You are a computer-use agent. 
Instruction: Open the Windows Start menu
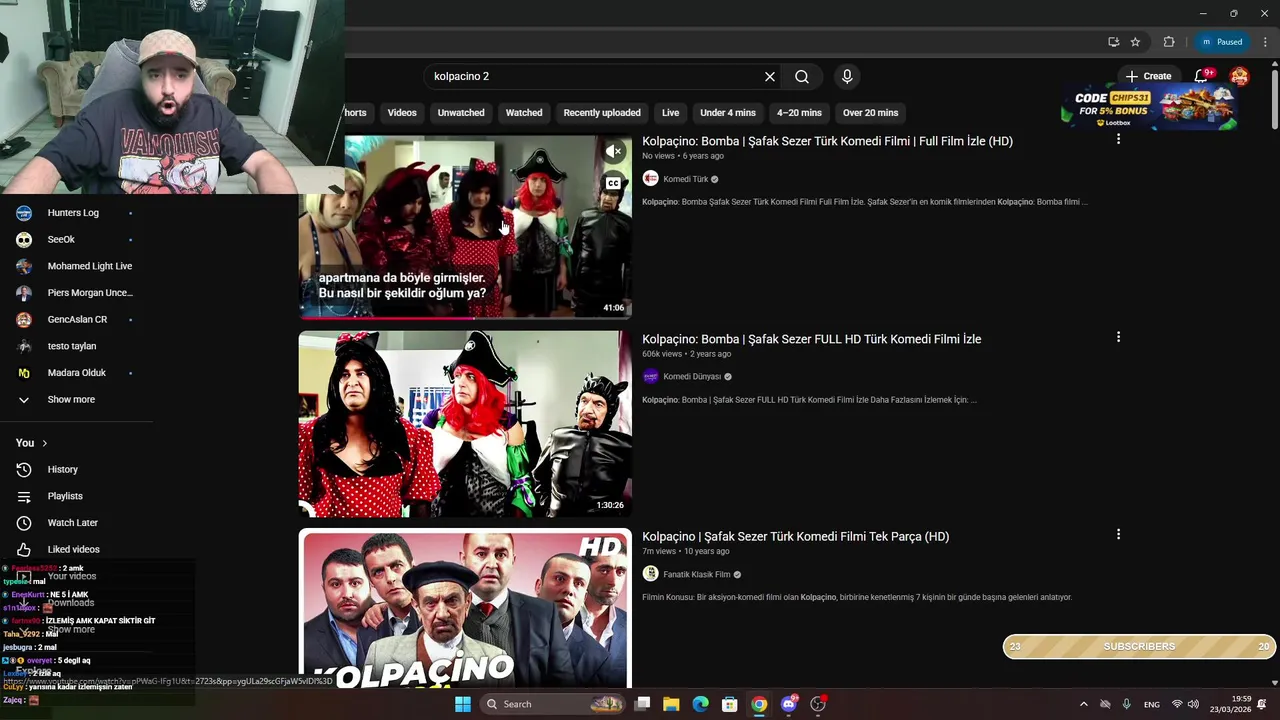pos(462,704)
